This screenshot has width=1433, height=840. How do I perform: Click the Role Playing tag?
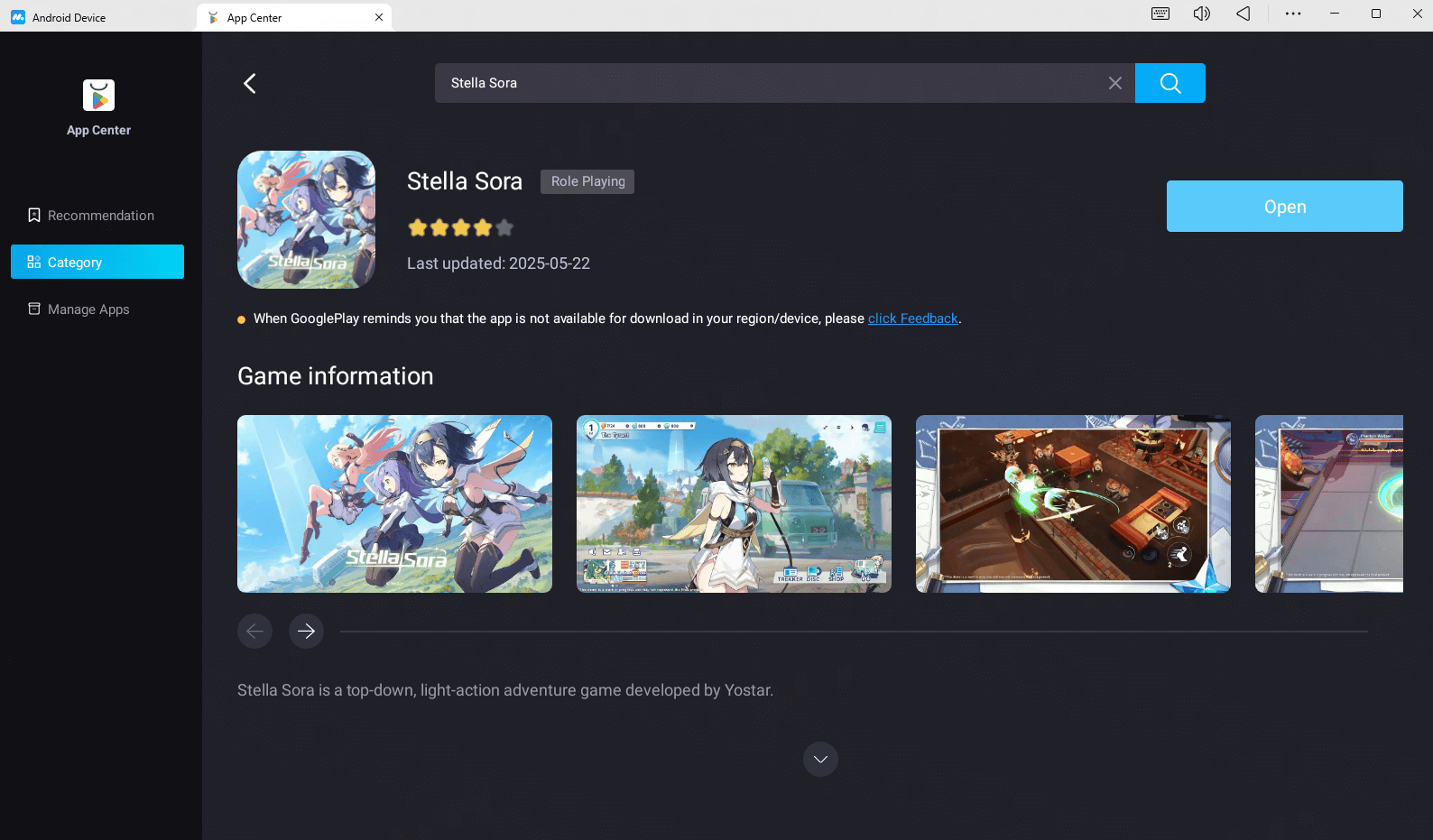587,181
